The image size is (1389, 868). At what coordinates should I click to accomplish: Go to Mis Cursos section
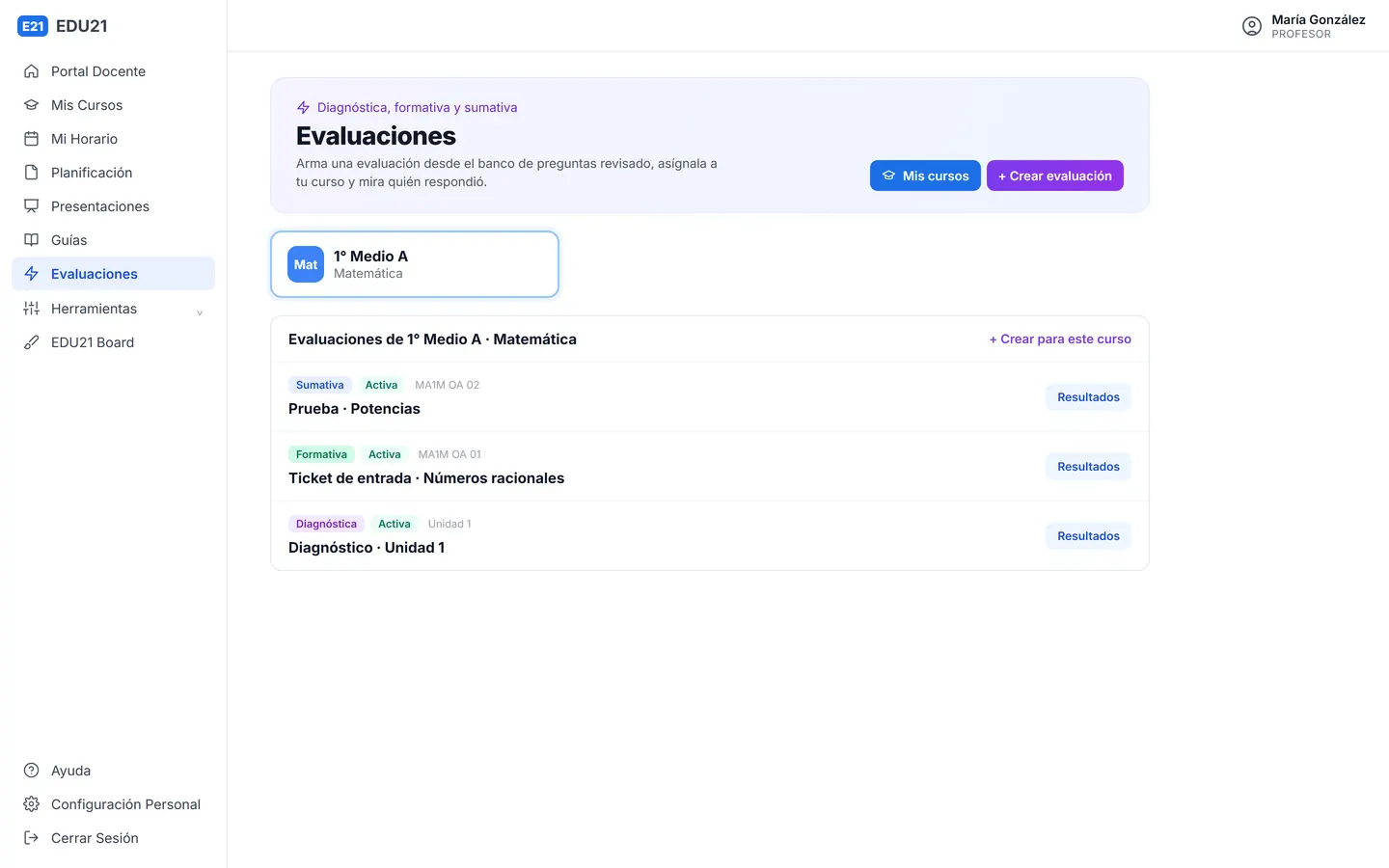(113, 105)
